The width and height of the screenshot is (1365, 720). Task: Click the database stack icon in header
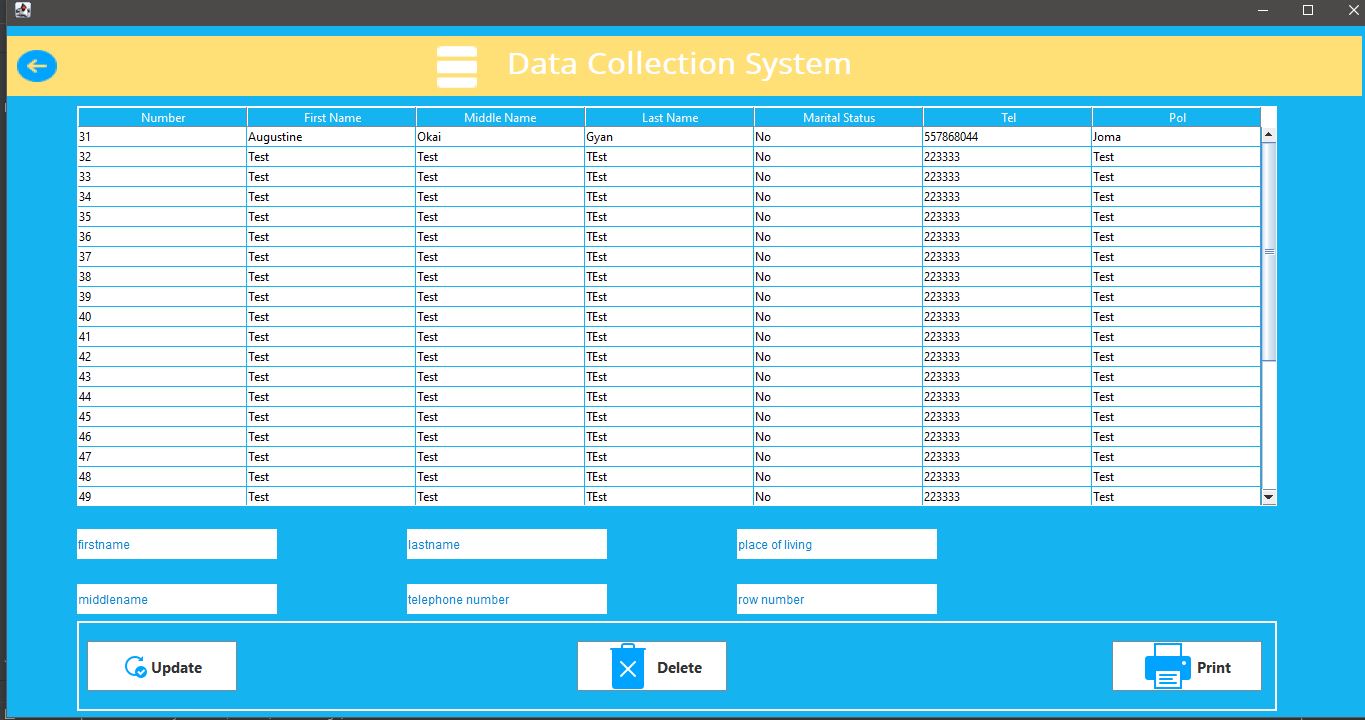pyautogui.click(x=457, y=66)
